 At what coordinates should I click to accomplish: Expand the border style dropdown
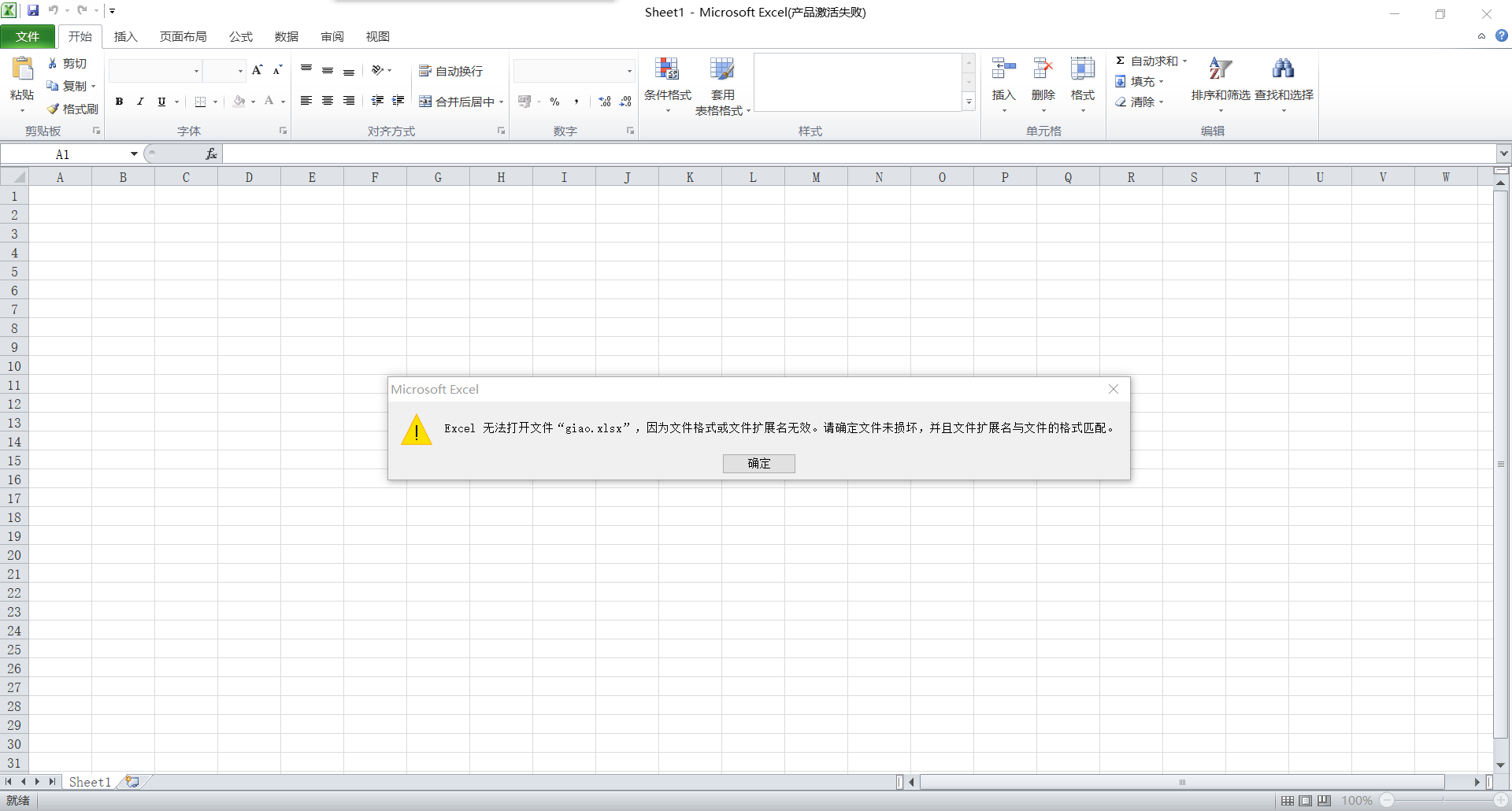(x=216, y=102)
